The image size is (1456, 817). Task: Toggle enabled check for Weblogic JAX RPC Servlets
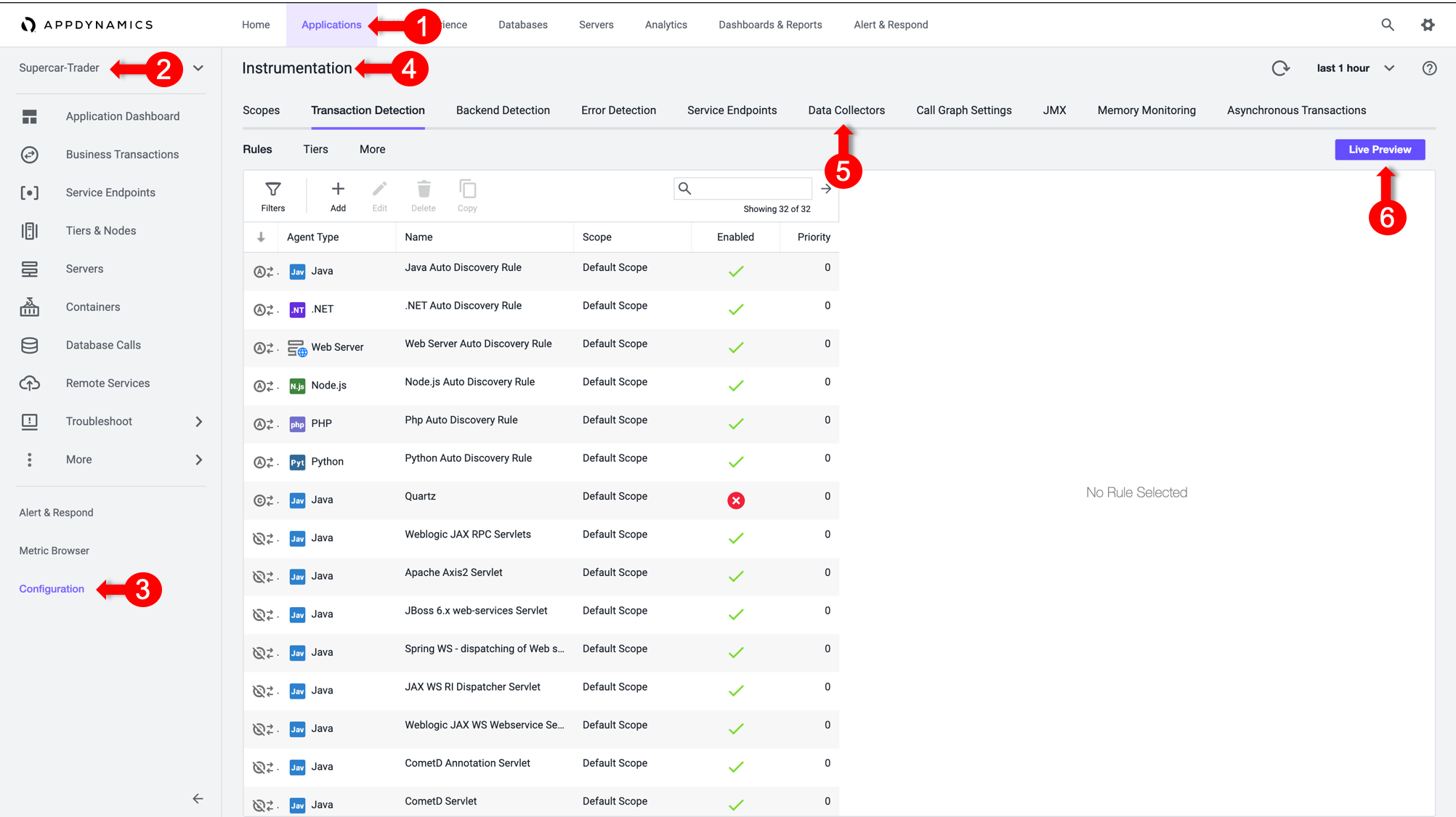point(736,538)
